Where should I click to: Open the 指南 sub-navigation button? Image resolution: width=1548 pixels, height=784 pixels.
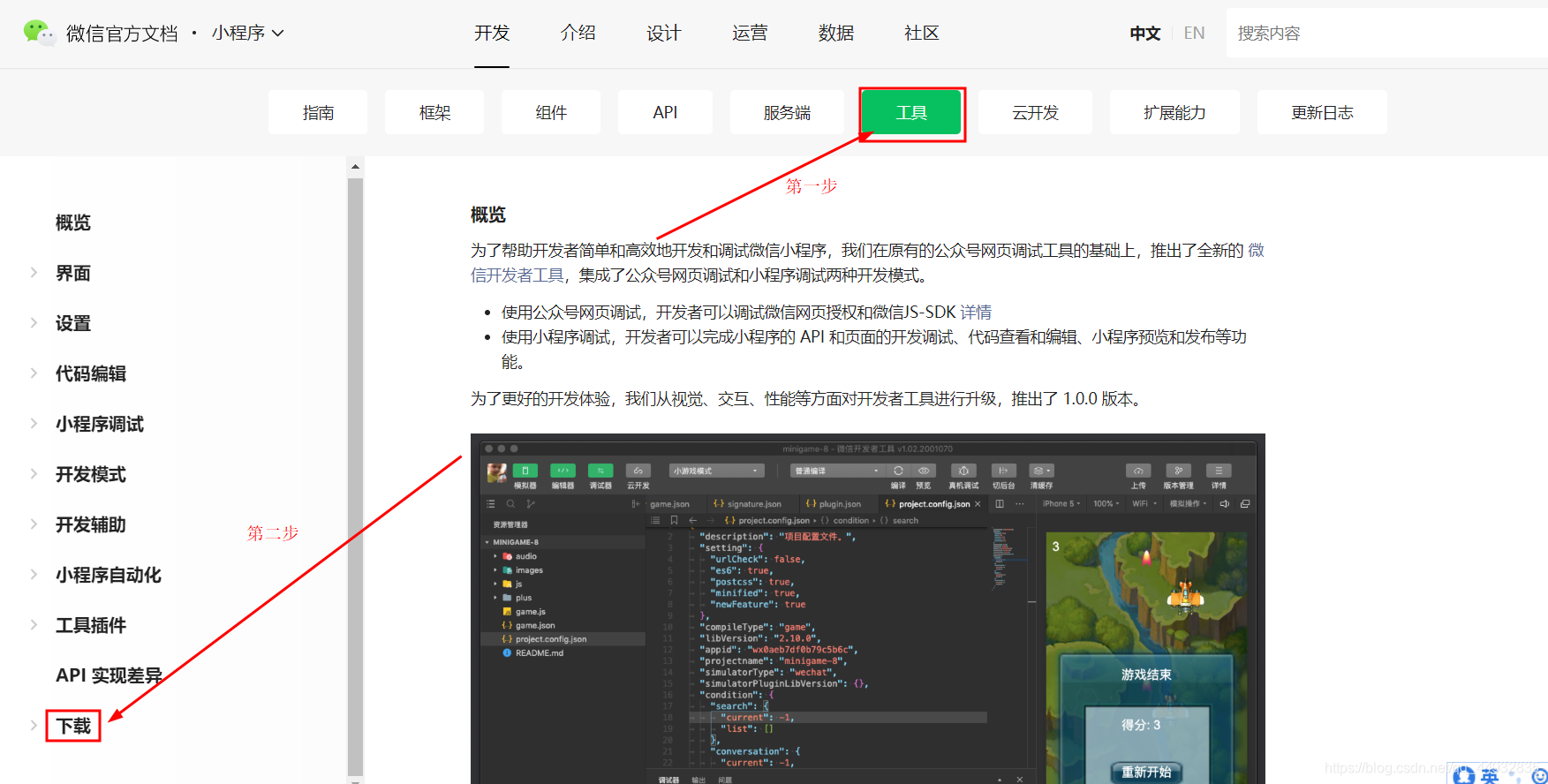318,112
